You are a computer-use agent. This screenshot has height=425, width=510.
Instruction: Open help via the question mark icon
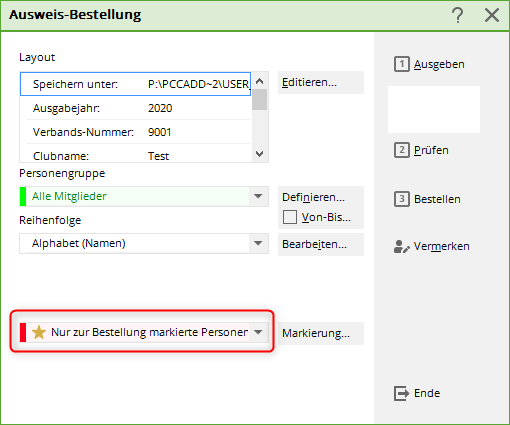[458, 15]
